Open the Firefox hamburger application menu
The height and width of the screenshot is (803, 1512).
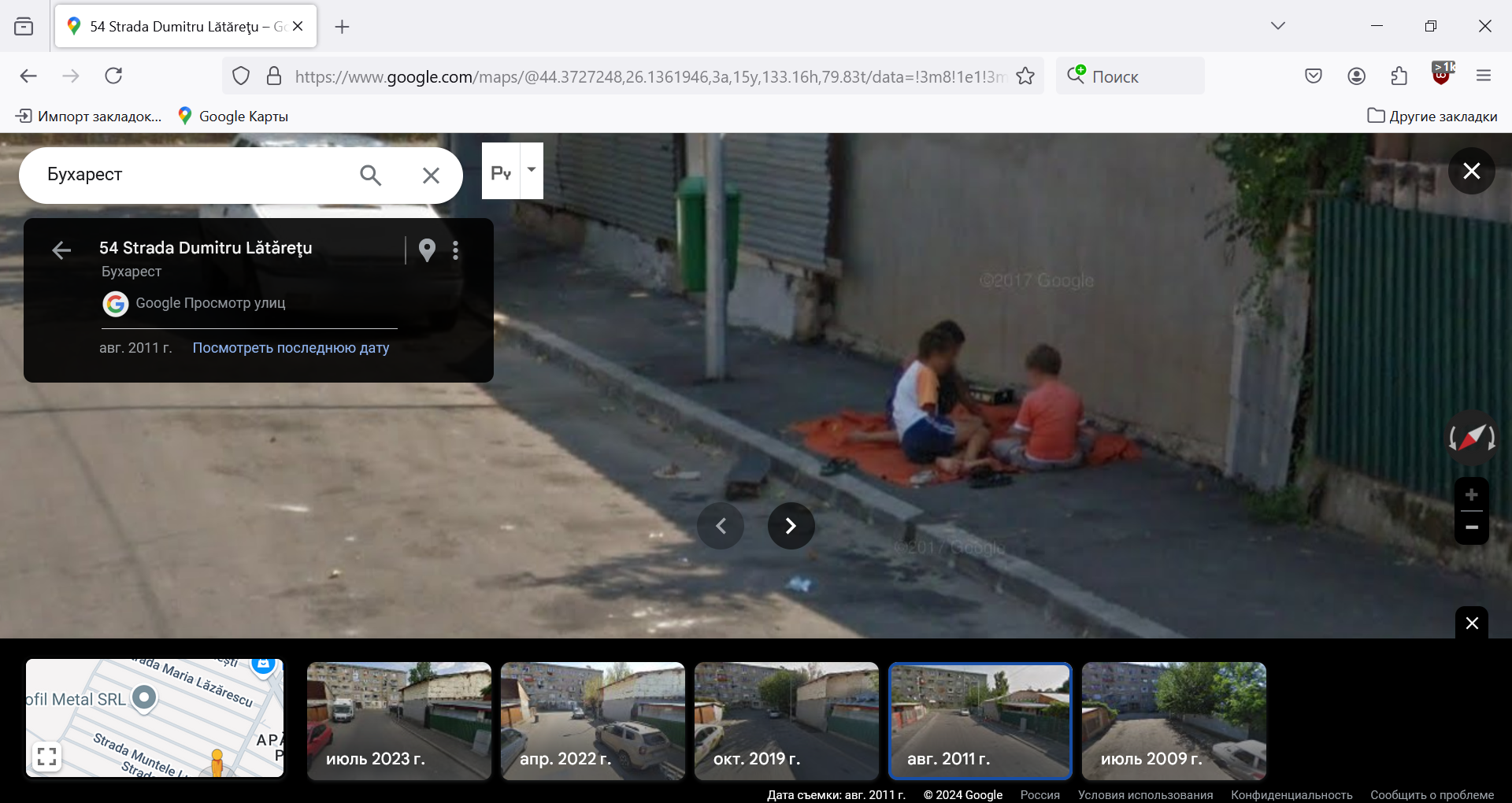coord(1484,76)
